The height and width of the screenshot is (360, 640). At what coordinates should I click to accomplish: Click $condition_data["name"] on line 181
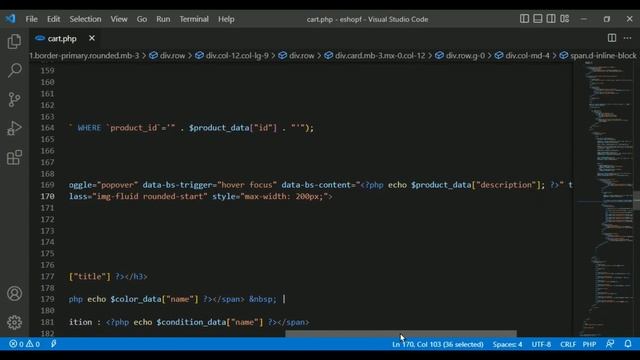pos(210,322)
